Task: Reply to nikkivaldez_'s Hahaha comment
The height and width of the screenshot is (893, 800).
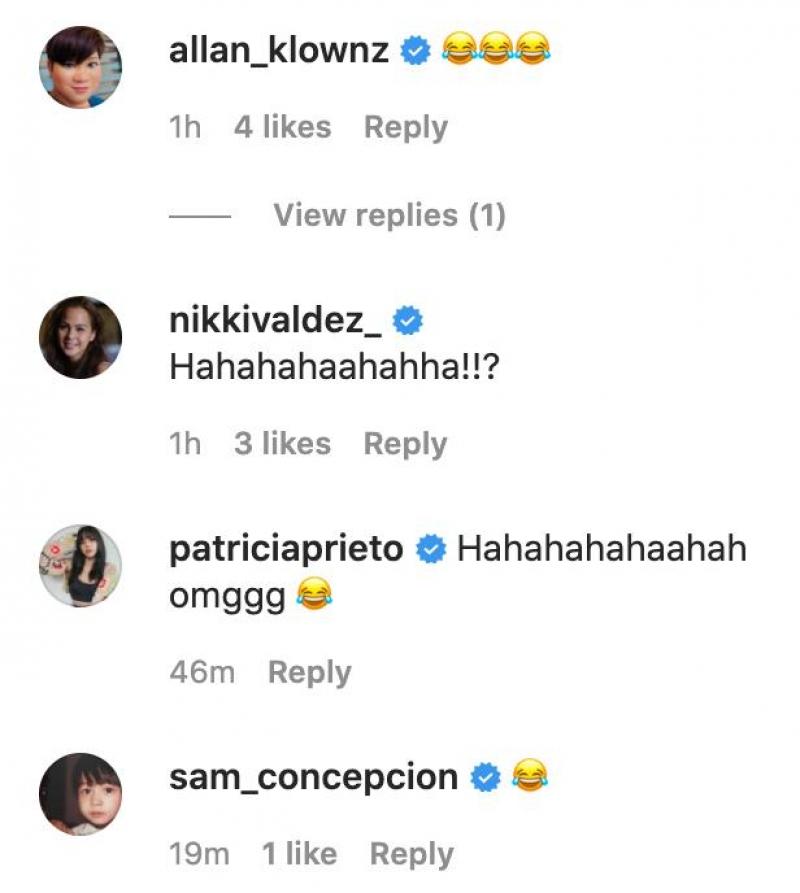Action: click(405, 444)
